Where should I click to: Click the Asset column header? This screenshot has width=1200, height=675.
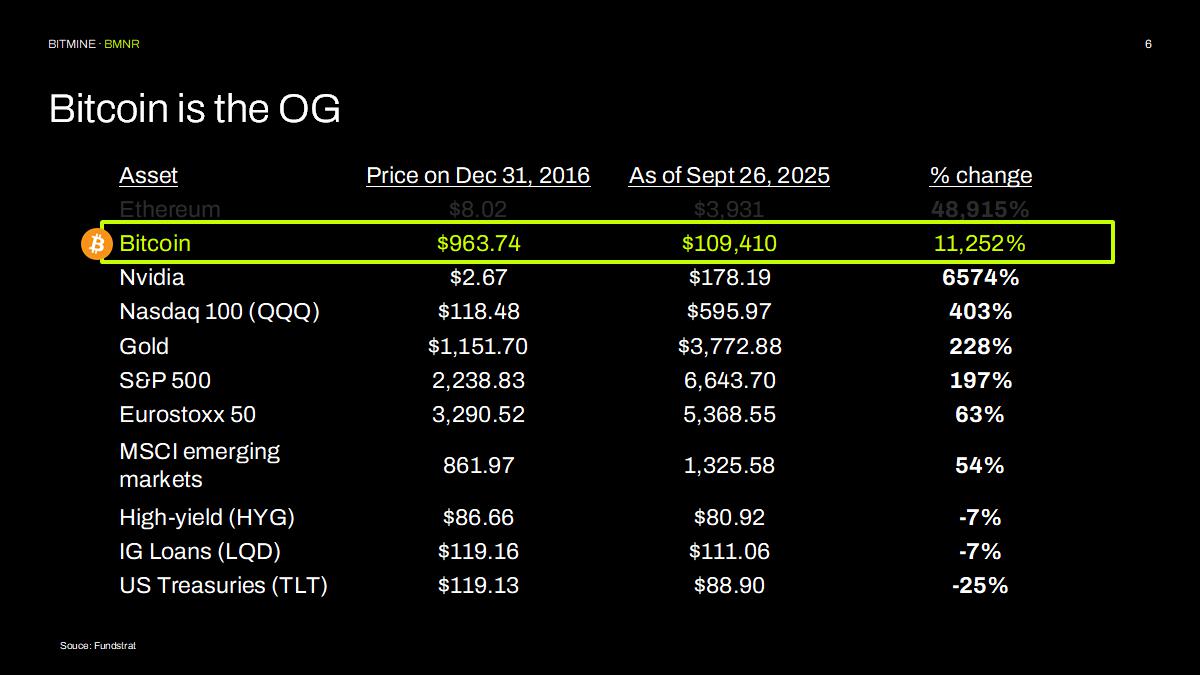[x=148, y=176]
